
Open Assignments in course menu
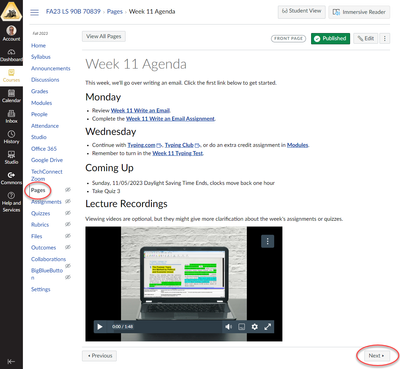(46, 202)
